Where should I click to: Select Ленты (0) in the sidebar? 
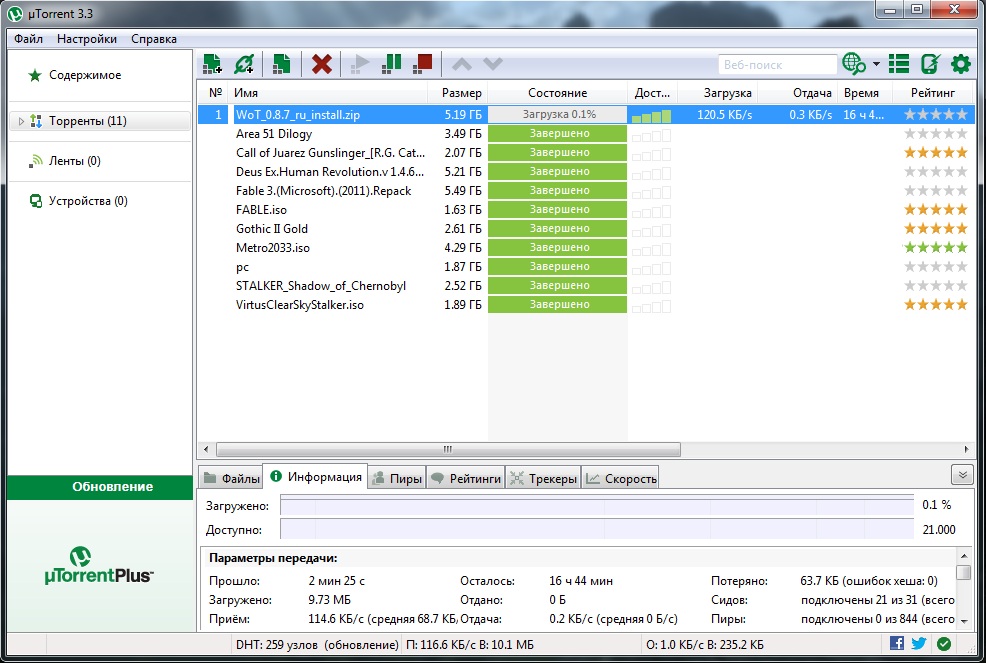point(75,161)
